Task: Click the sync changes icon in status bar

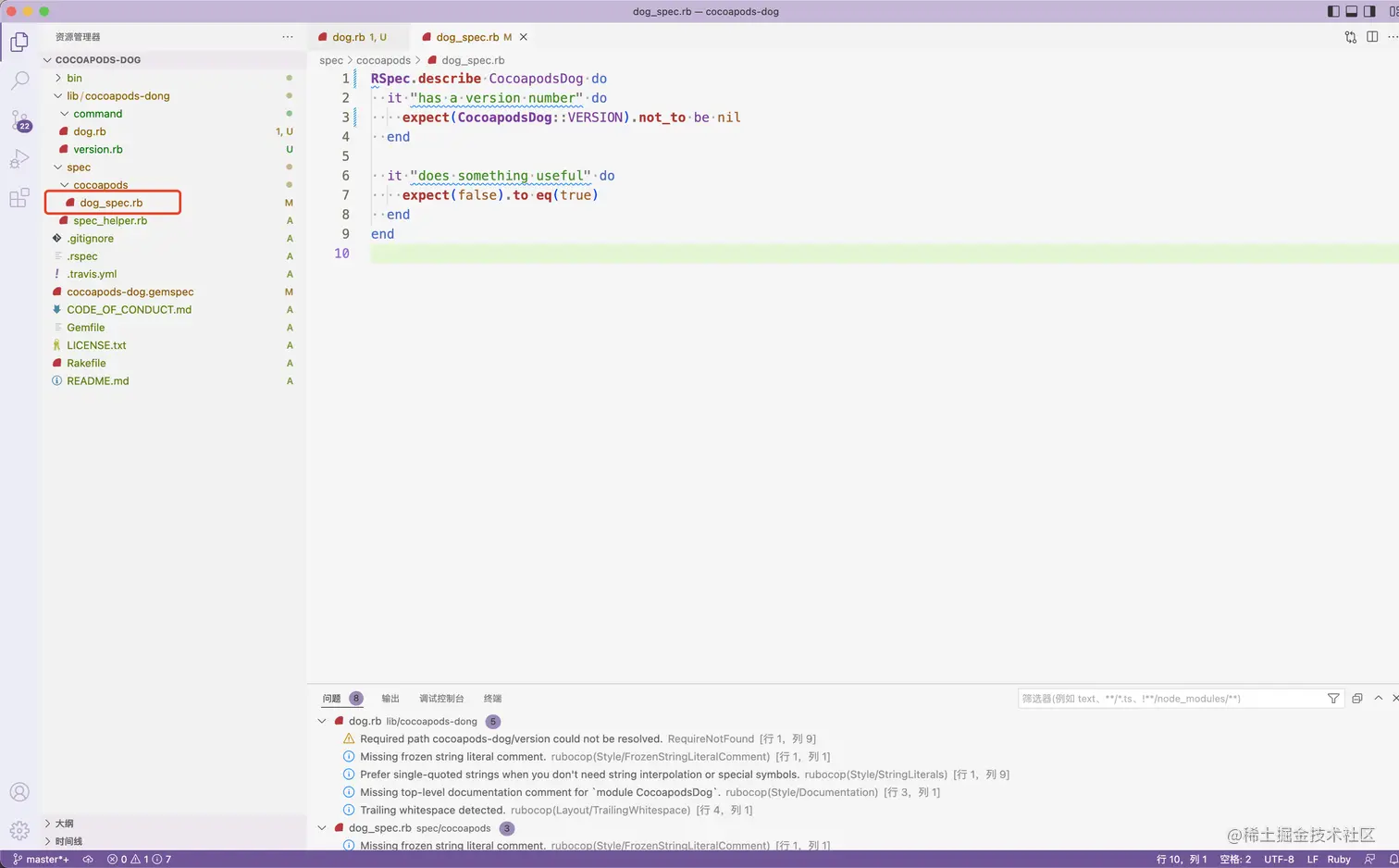Action: pyautogui.click(x=88, y=860)
